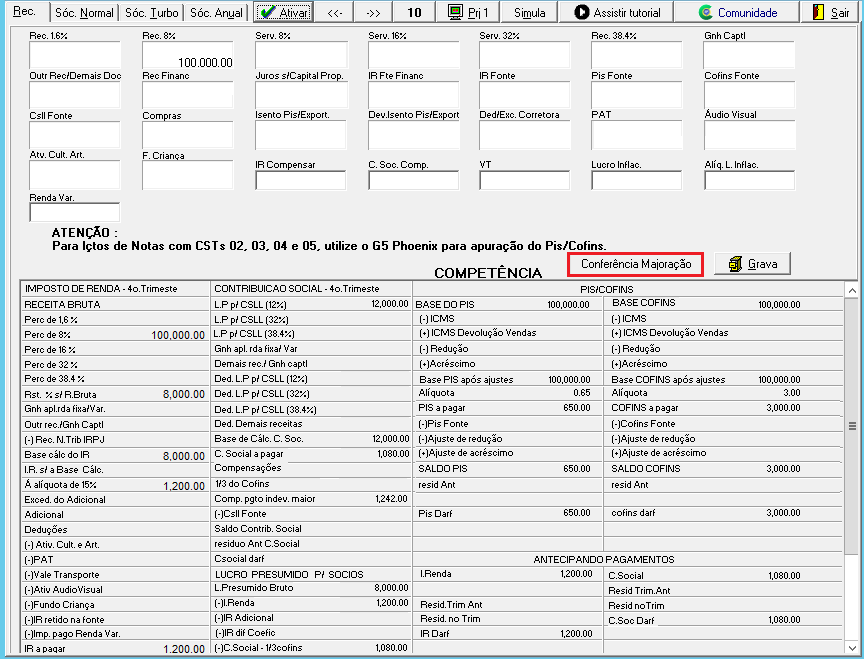
Task: Click the Juros s/Capital Prop. field
Action: click(x=301, y=95)
